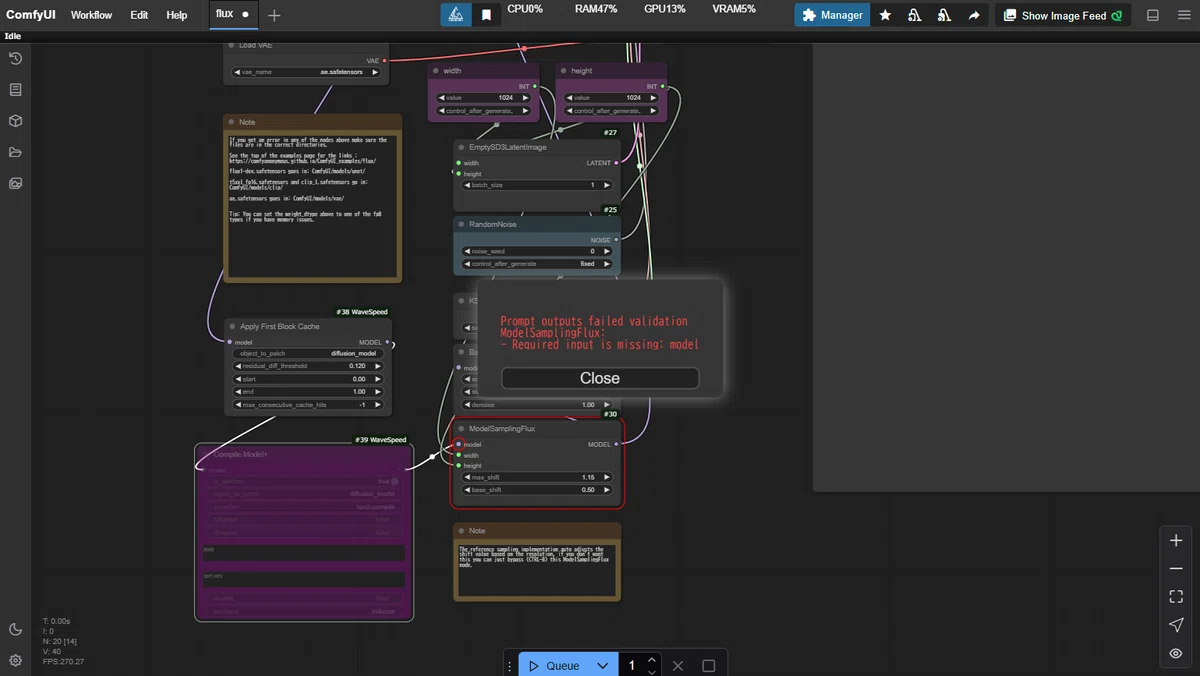
Task: Collapse the RandomNoise node dot
Action: [460, 224]
